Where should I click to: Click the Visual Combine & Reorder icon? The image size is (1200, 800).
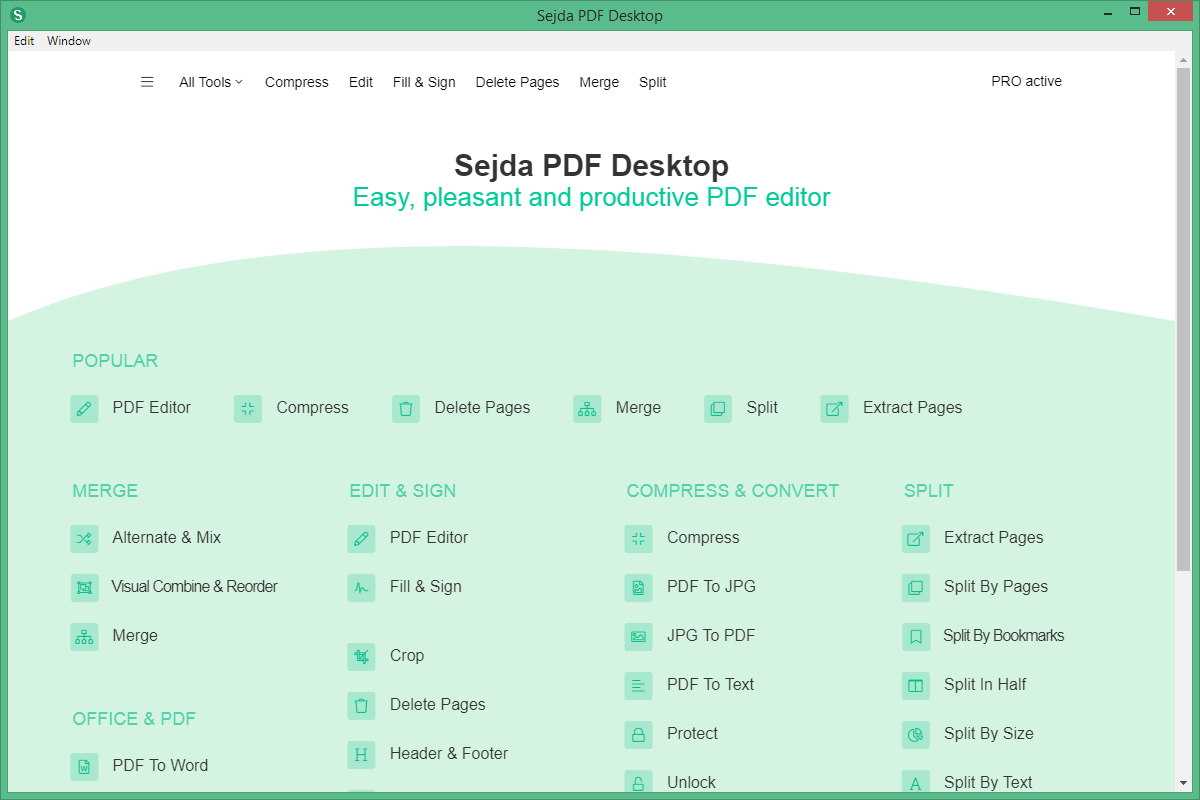point(84,587)
